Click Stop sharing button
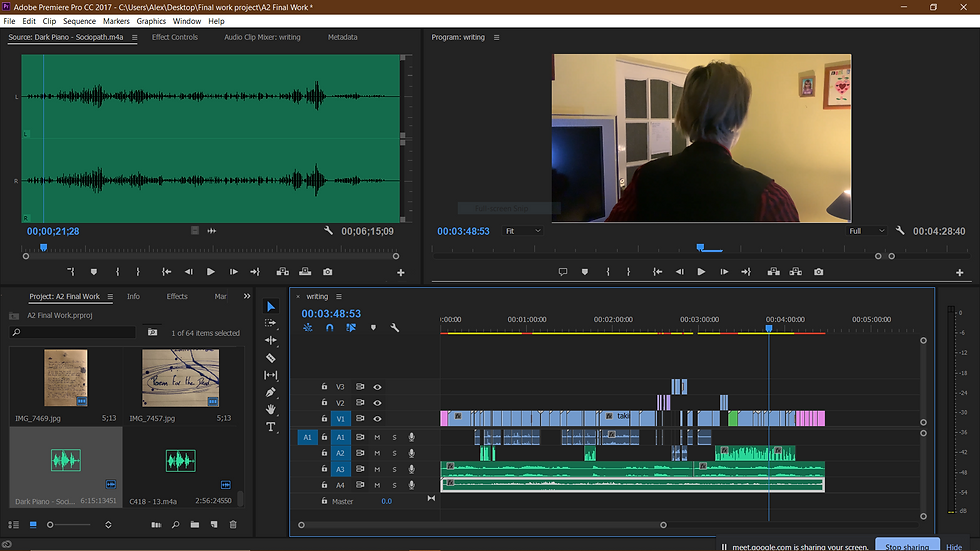 point(907,545)
